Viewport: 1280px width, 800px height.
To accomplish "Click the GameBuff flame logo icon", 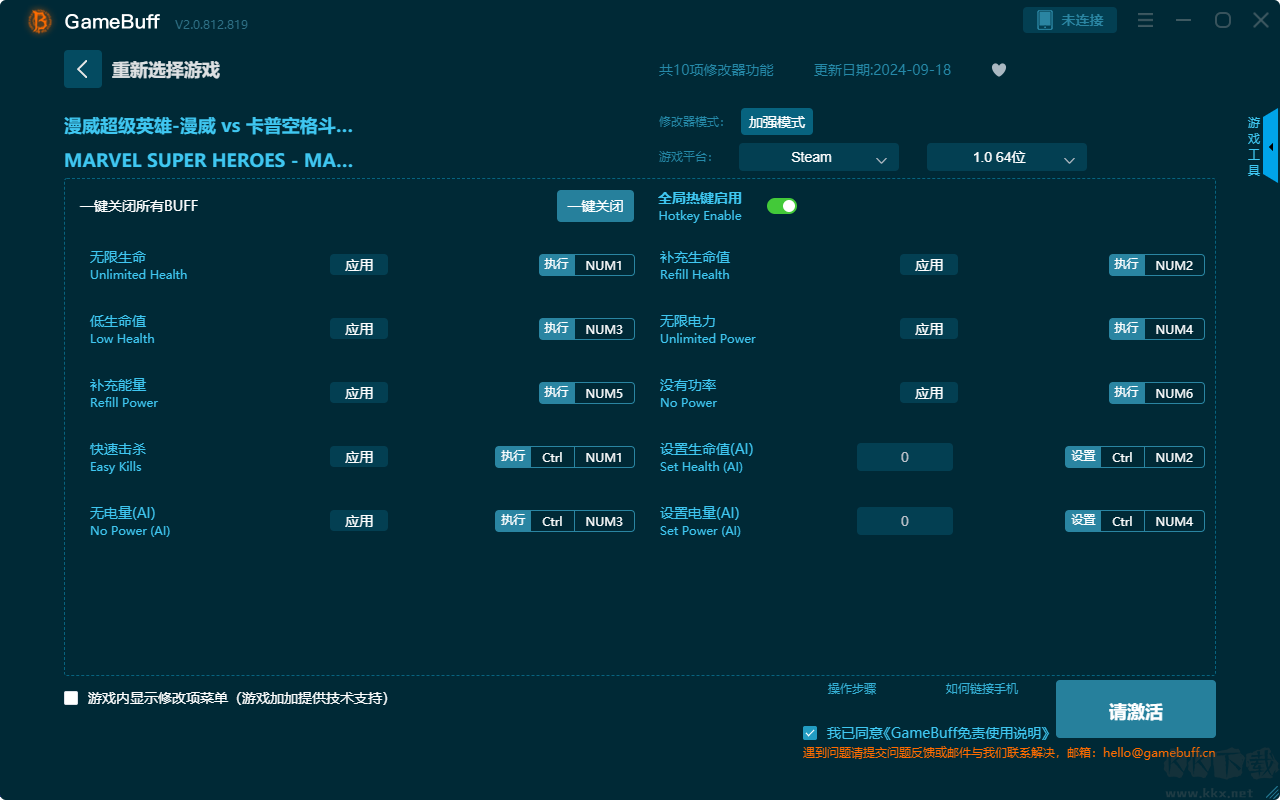I will 40,21.
